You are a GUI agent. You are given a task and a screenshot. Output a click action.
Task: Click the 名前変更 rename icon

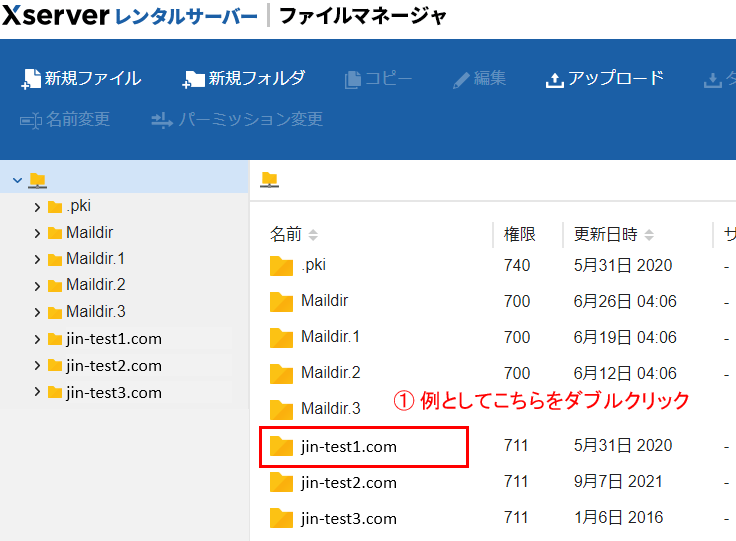[31, 121]
